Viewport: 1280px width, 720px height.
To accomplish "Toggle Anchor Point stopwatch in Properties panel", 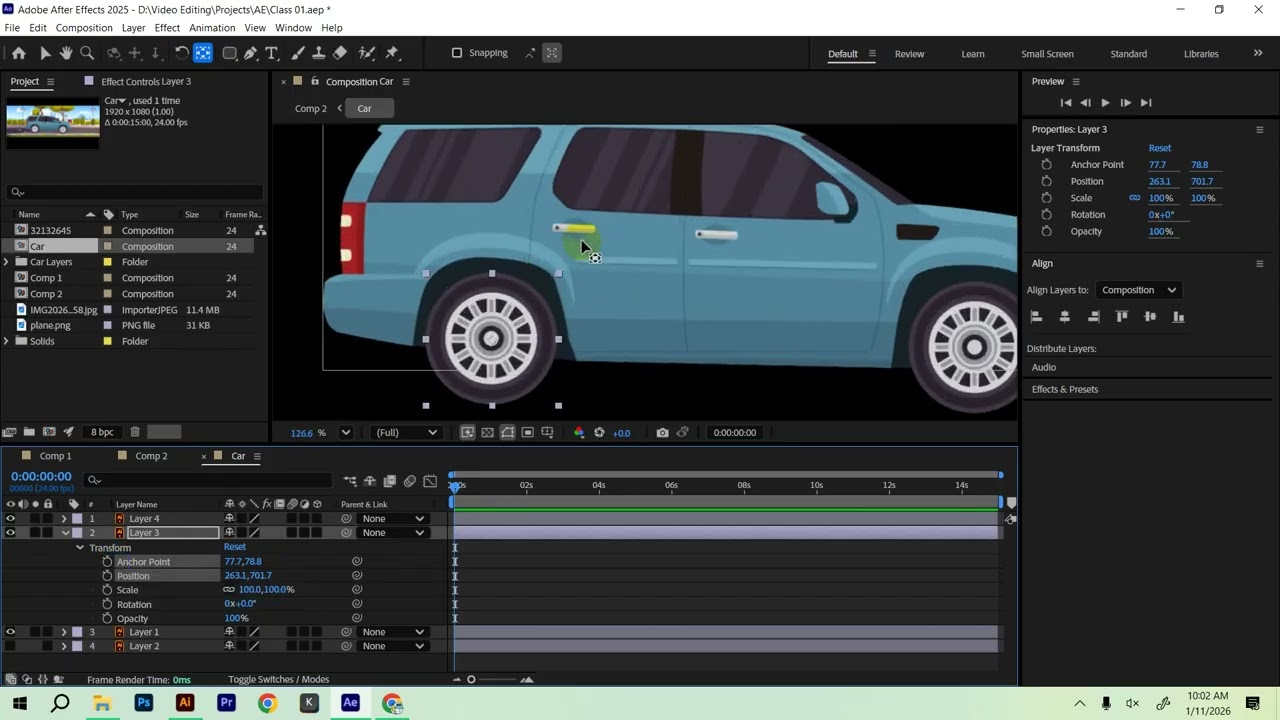I will 1046,165.
